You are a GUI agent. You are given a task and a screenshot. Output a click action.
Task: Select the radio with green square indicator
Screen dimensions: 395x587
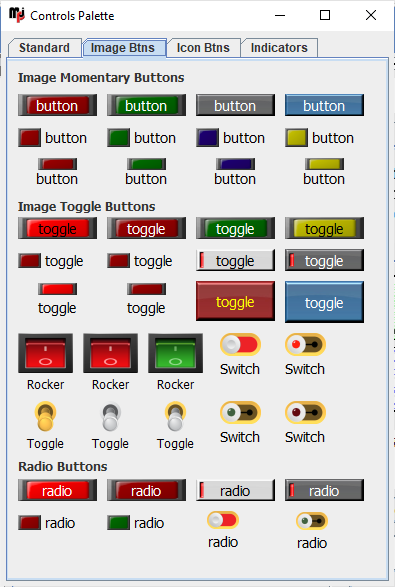(136, 523)
